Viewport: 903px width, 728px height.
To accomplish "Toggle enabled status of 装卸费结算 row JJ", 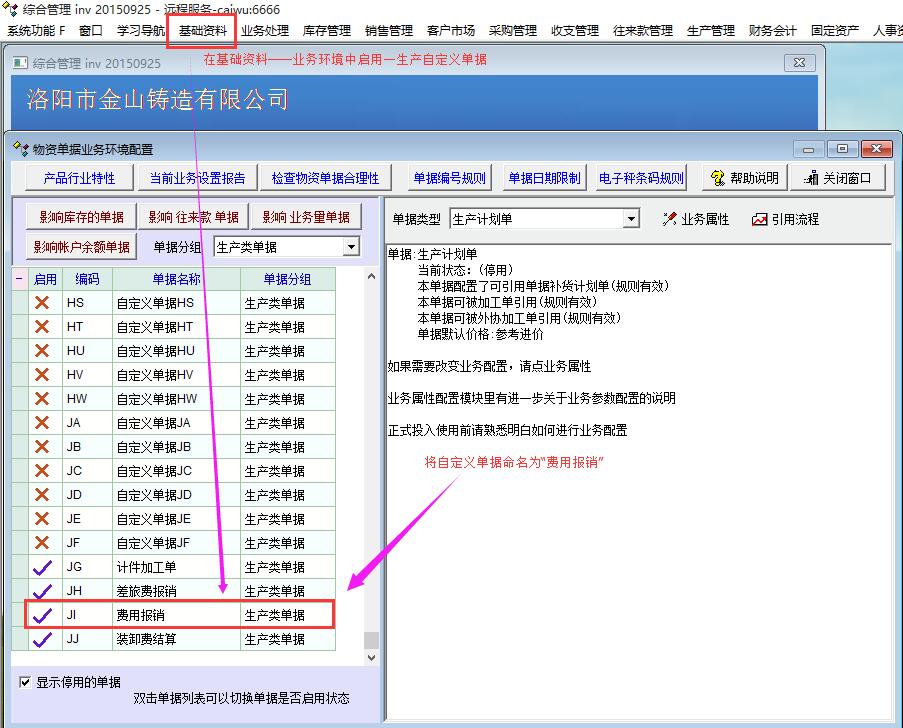I will pos(42,639).
